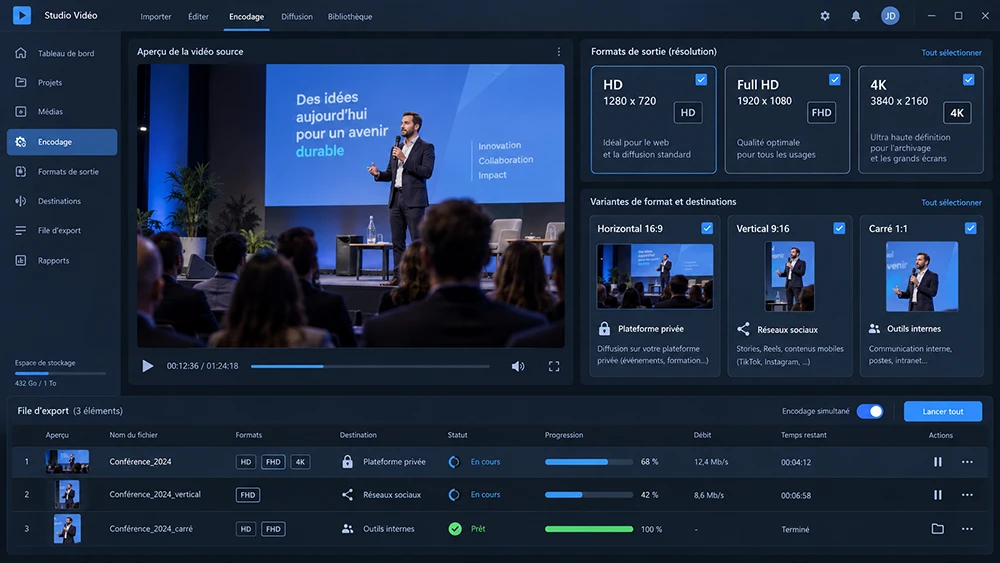Uncheck the Carré 1:1 variant
Screen dimensions: 1000x563
[x=970, y=228]
